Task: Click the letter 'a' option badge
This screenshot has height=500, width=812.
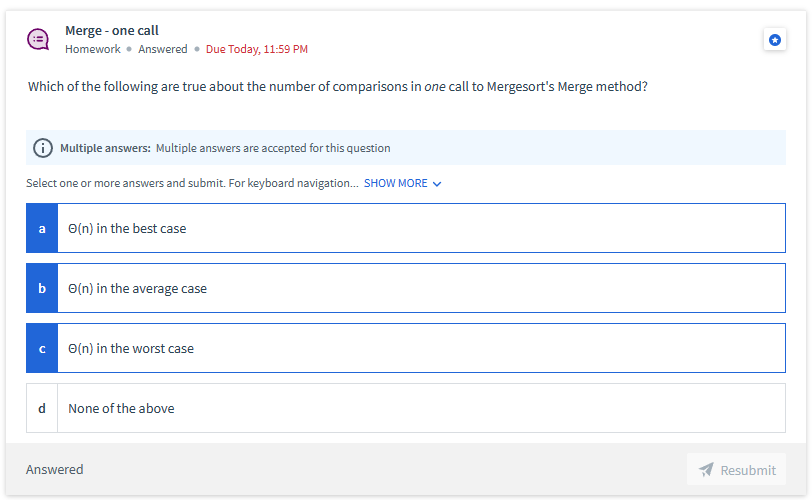Action: coord(42,228)
